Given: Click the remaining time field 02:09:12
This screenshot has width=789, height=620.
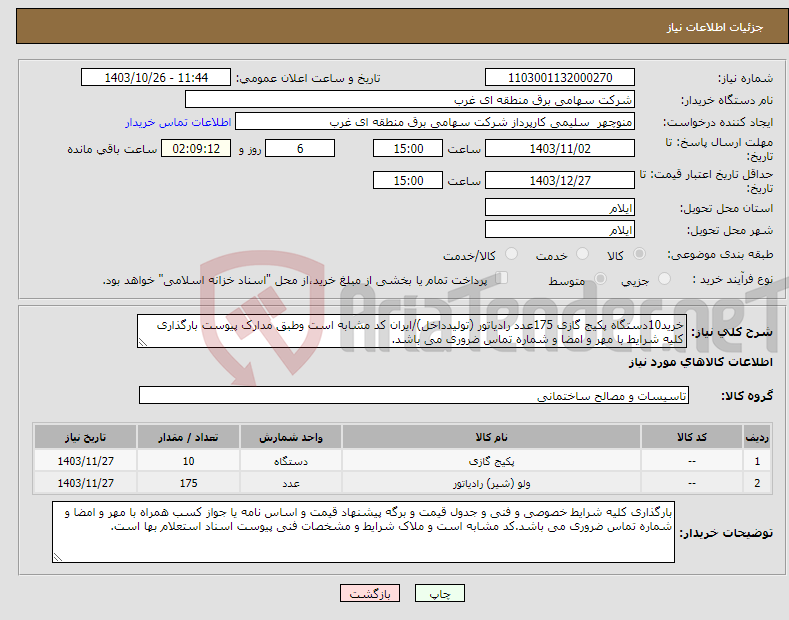Looking at the screenshot, I should click(x=196, y=148).
